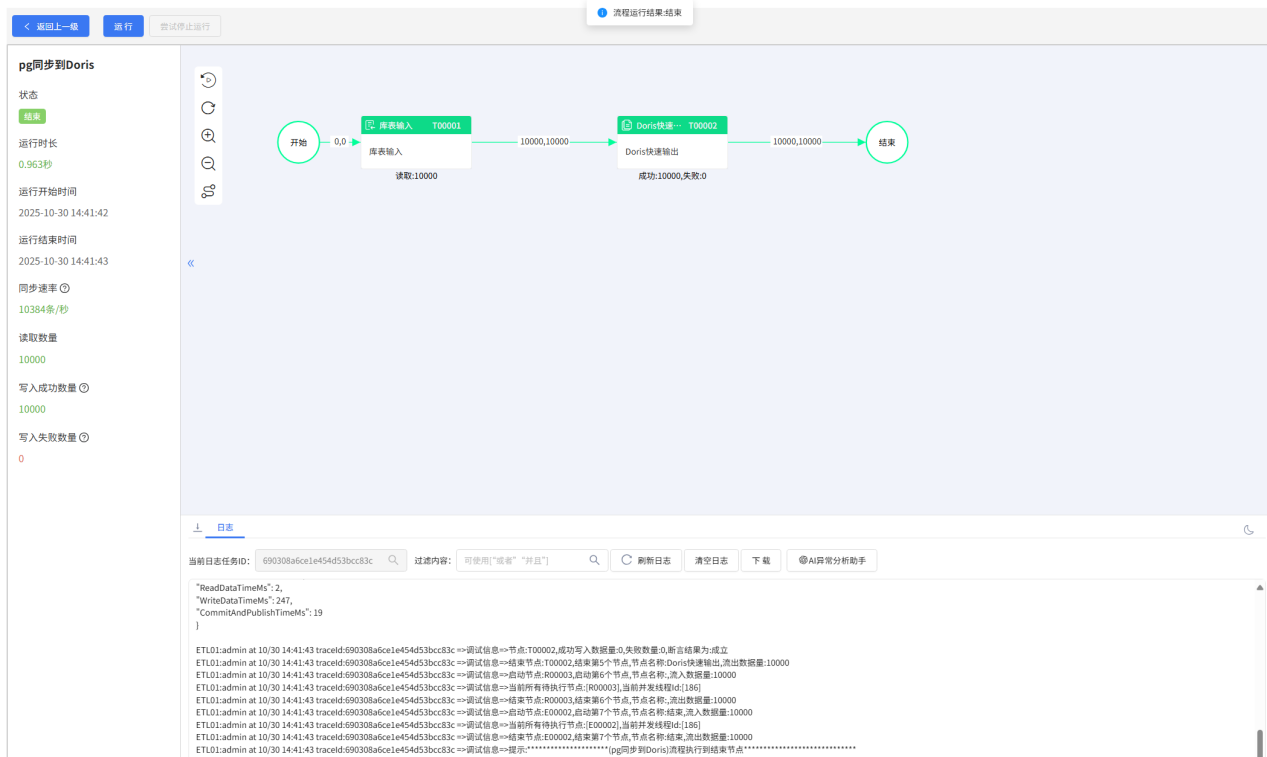1267x757 pixels.
Task: Click search icon in filter content field
Action: click(x=595, y=560)
